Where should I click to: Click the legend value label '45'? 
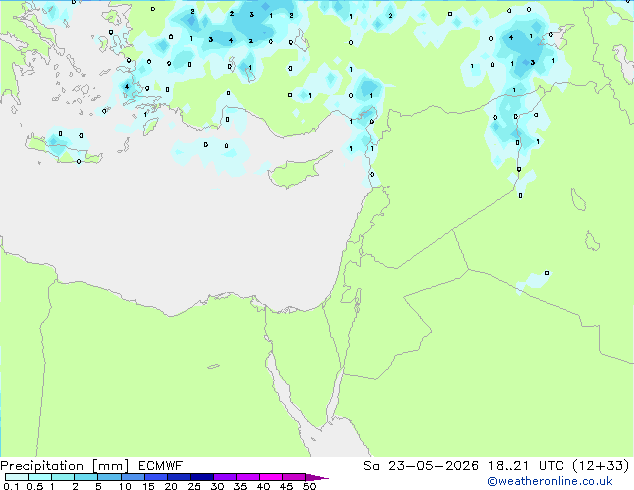[286, 486]
